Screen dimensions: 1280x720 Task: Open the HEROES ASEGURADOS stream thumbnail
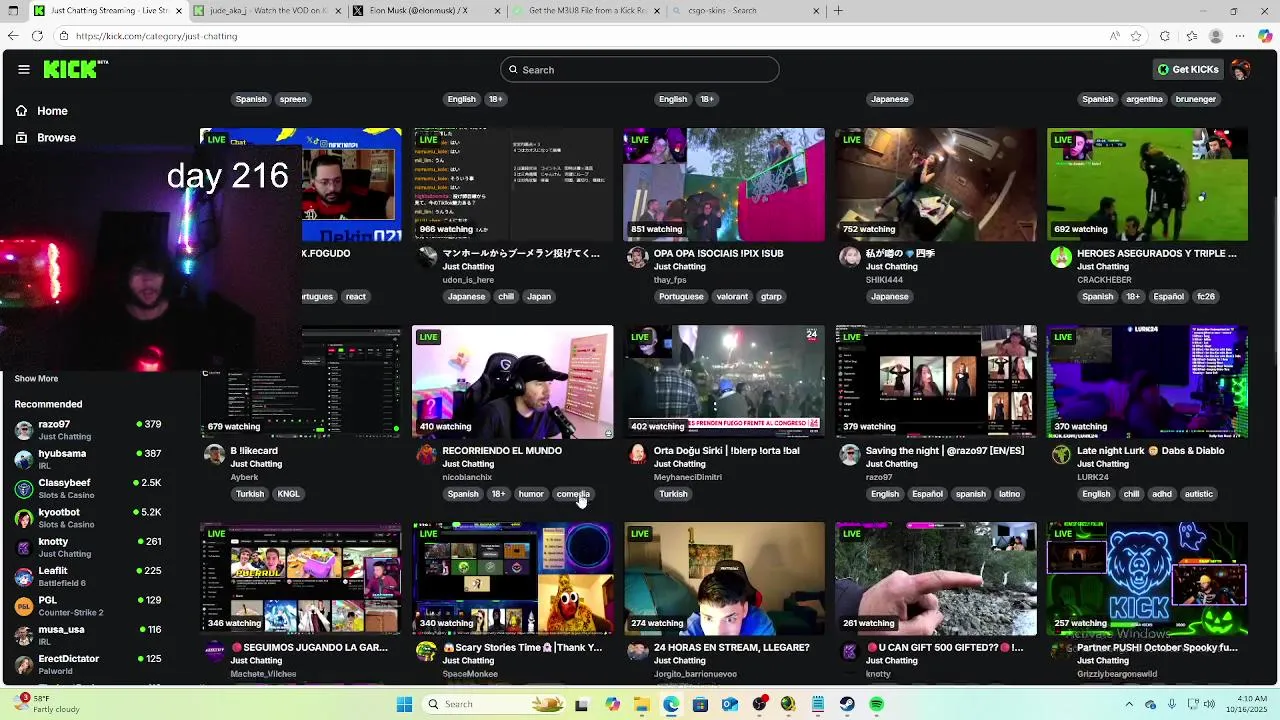pos(1147,184)
